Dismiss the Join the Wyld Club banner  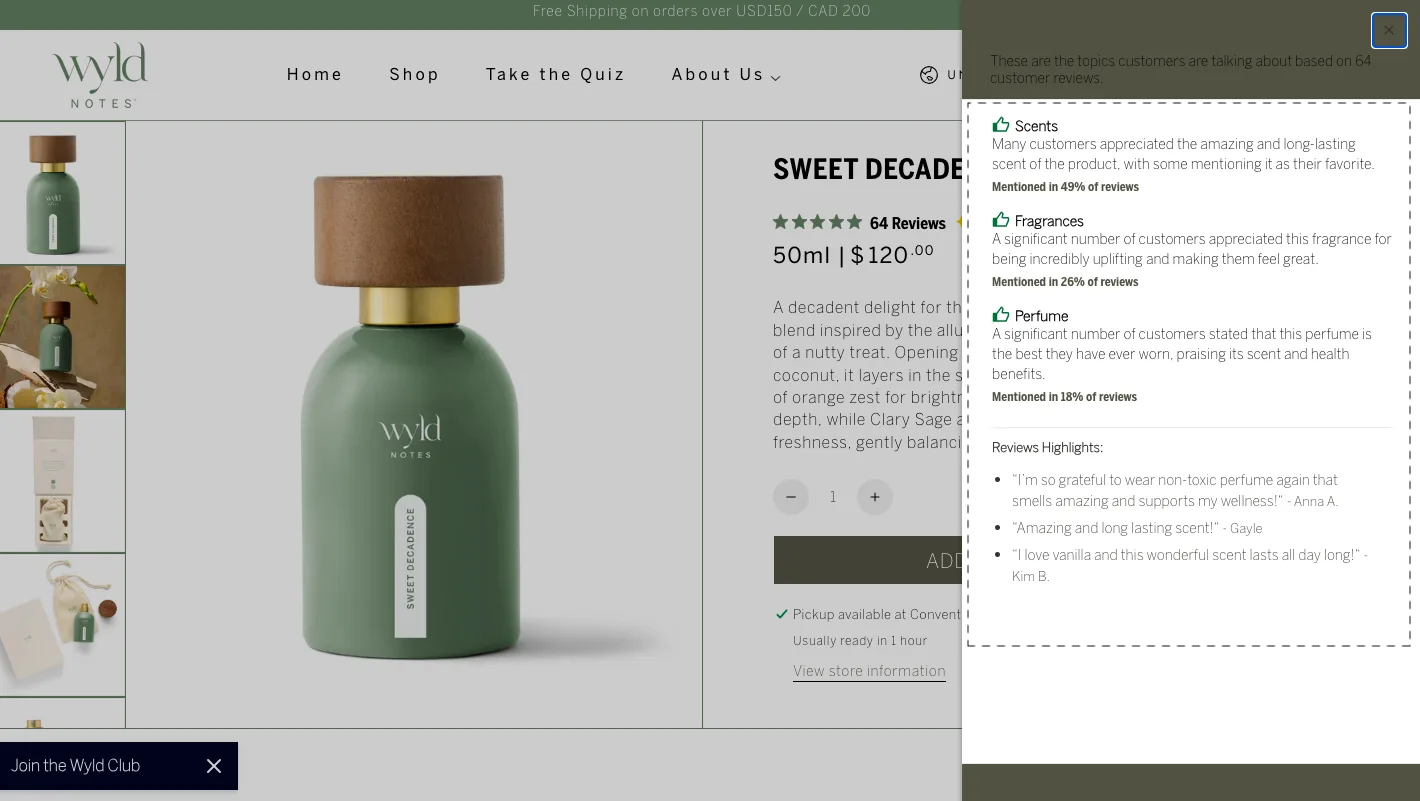(x=214, y=766)
